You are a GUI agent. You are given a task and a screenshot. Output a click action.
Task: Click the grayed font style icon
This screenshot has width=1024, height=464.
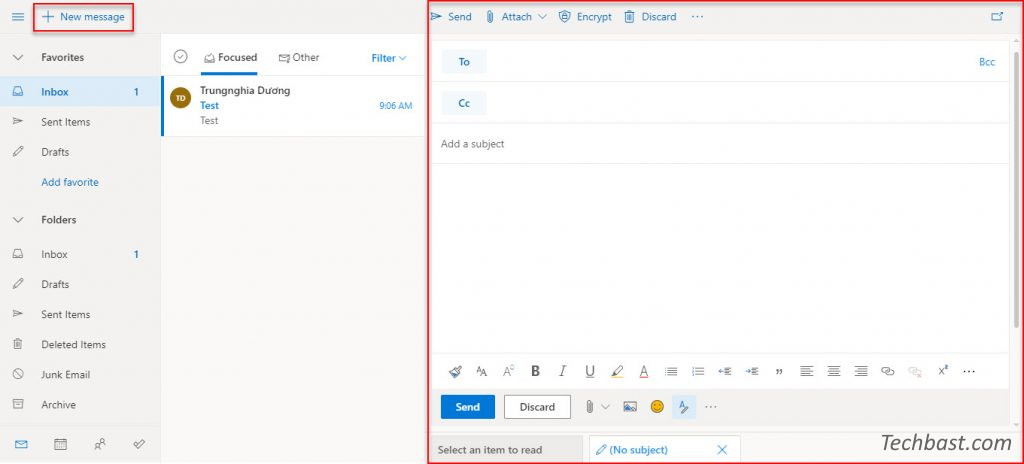[x=509, y=371]
